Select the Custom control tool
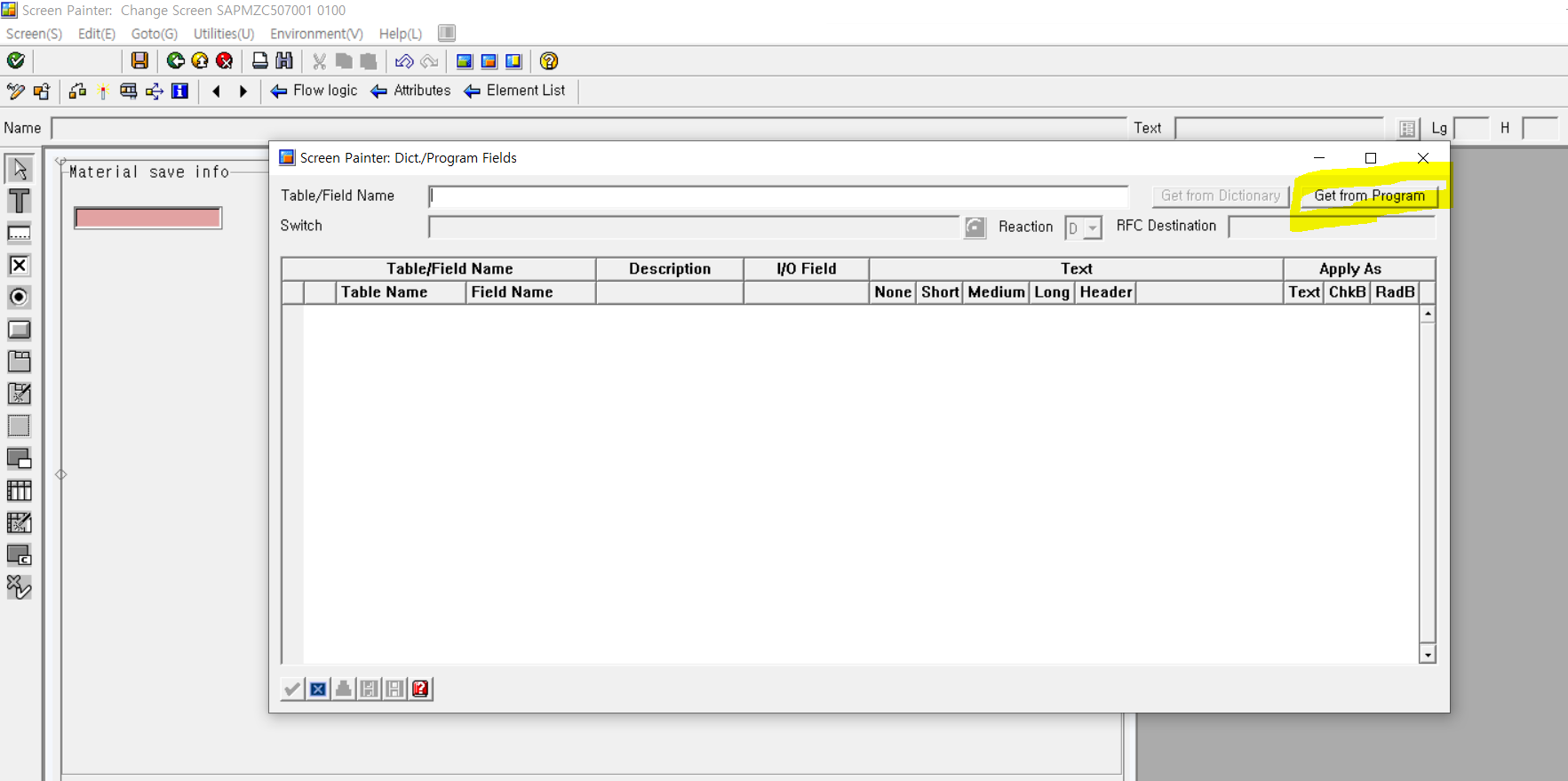Screen dimensions: 1568x781 click(19, 555)
